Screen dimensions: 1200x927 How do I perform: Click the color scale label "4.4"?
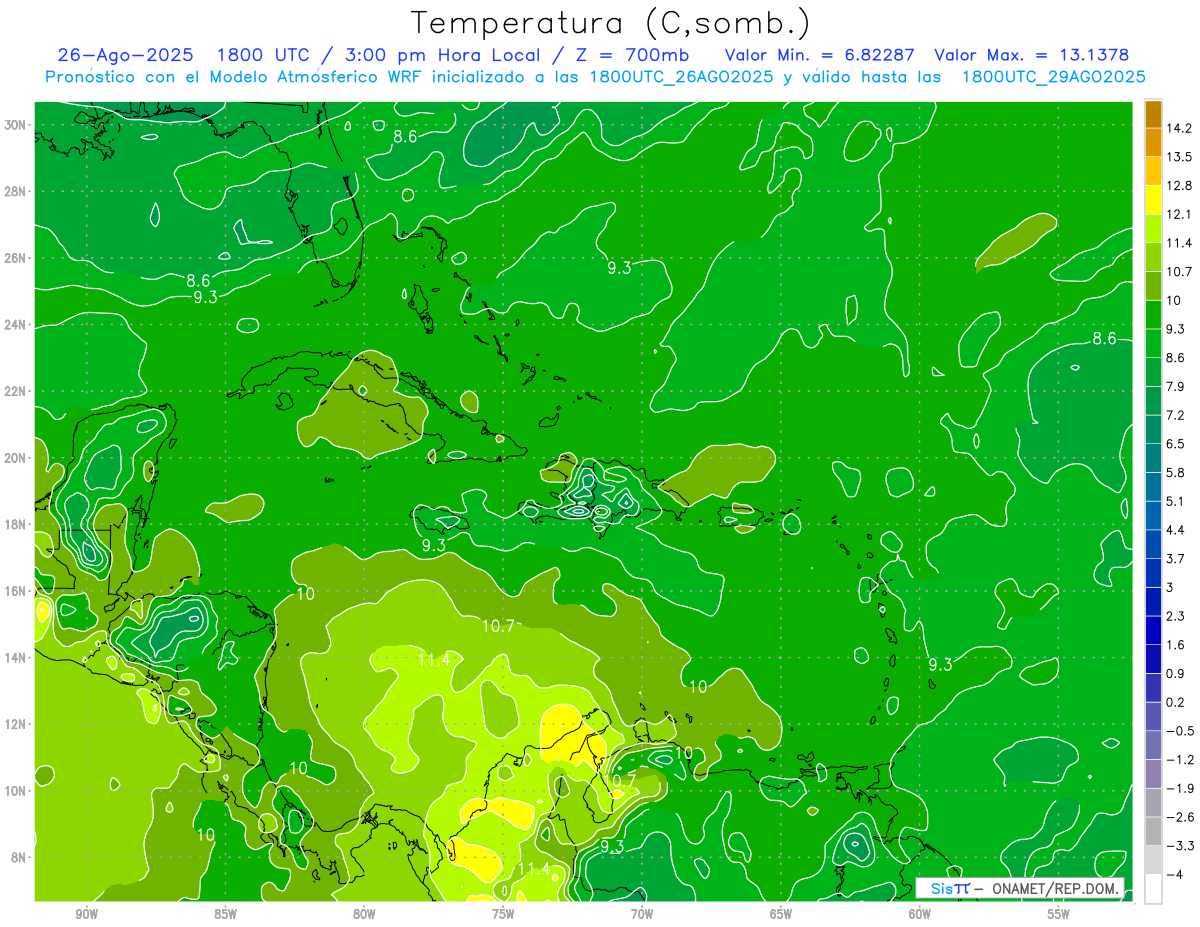click(1176, 529)
